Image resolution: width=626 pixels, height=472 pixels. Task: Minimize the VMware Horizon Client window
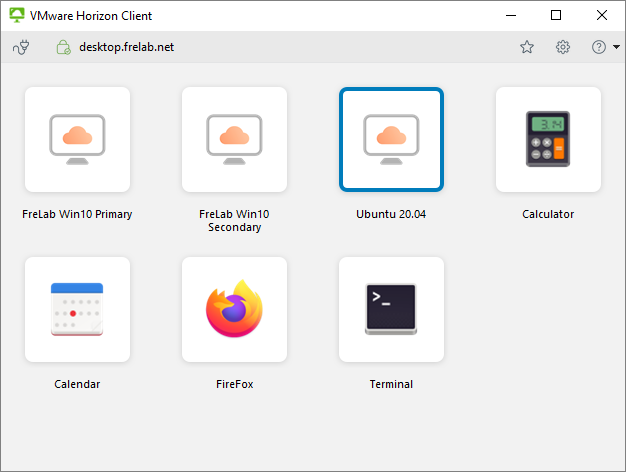point(510,15)
